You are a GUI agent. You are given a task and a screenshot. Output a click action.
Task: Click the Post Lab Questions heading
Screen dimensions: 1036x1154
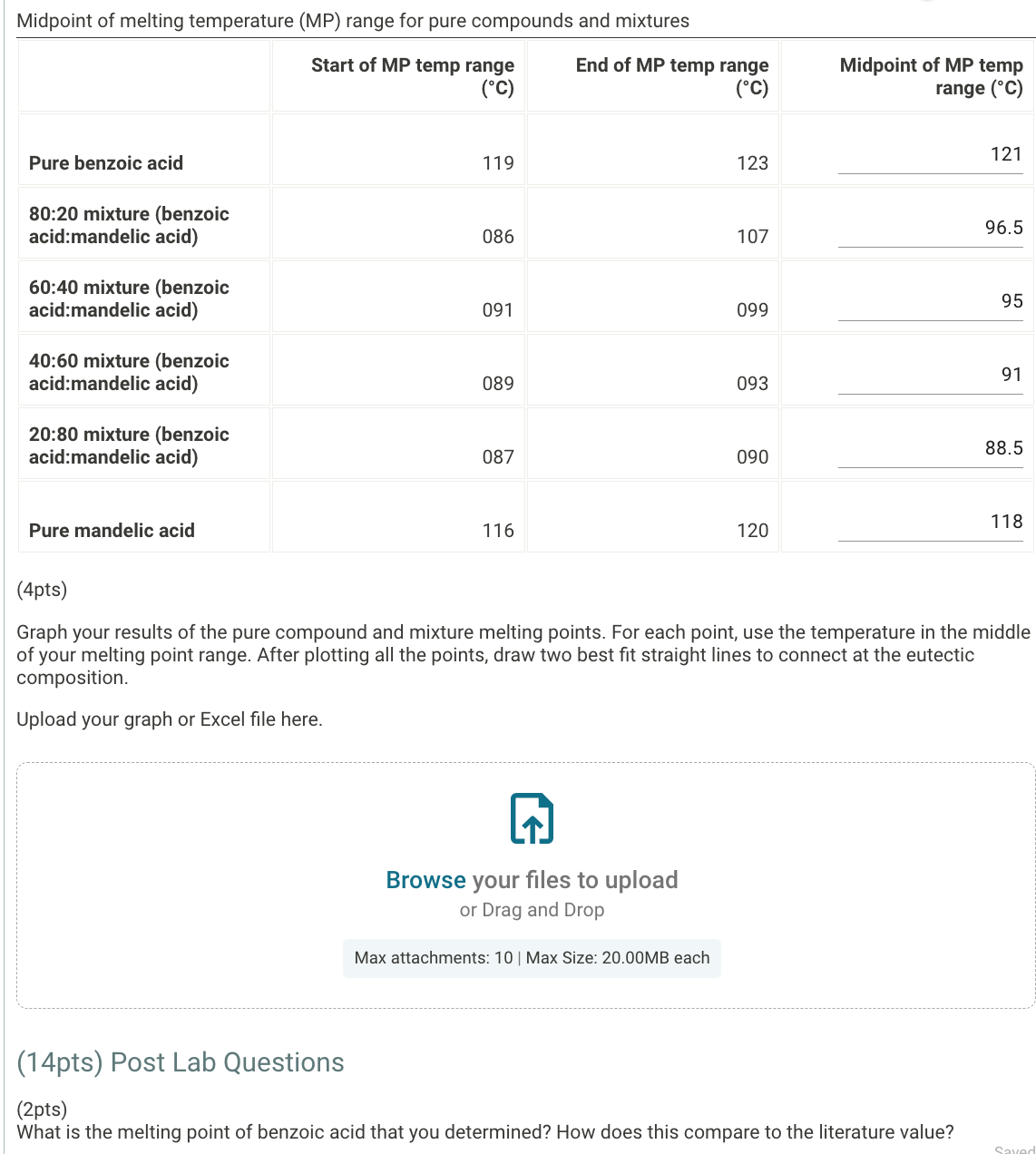click(180, 1062)
